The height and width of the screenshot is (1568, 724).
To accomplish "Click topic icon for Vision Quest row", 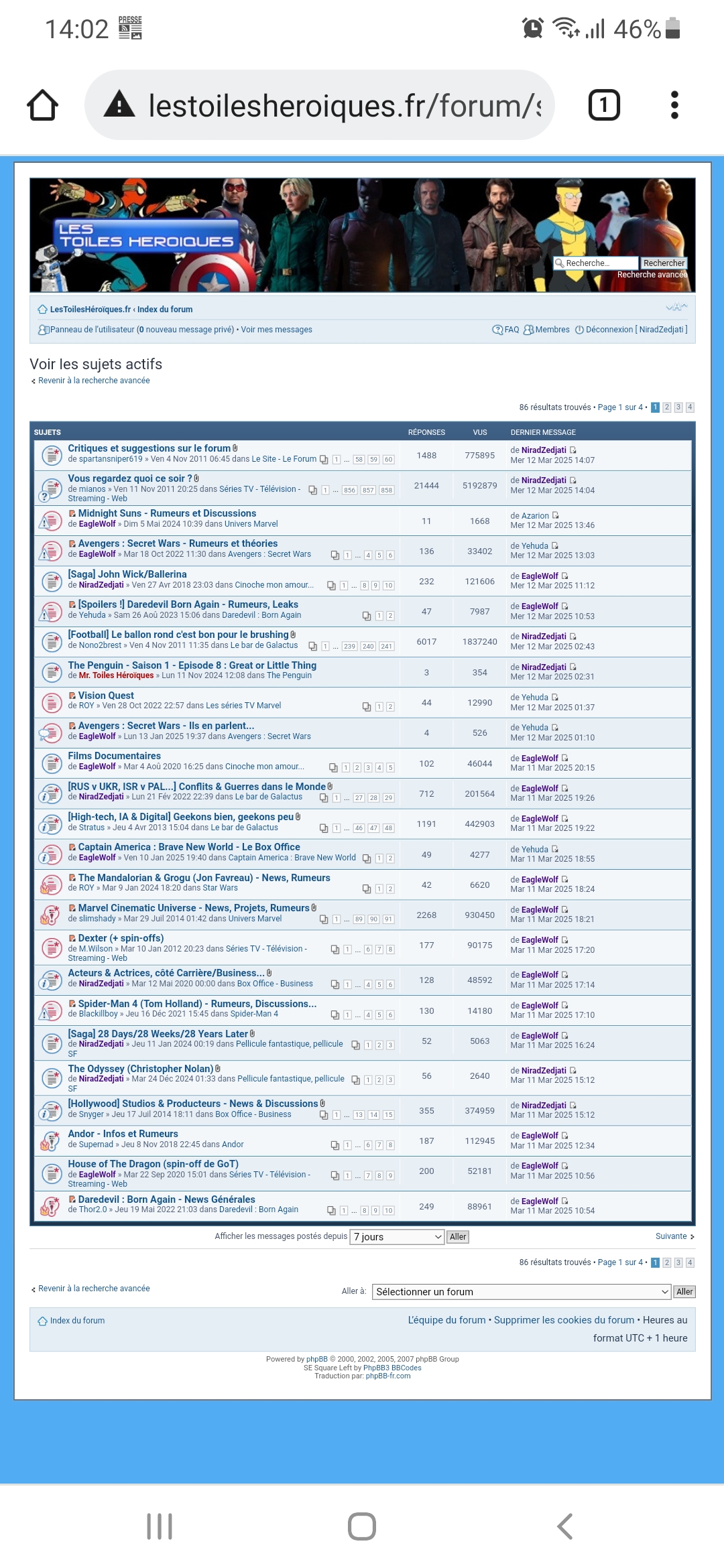I will pyautogui.click(x=52, y=702).
